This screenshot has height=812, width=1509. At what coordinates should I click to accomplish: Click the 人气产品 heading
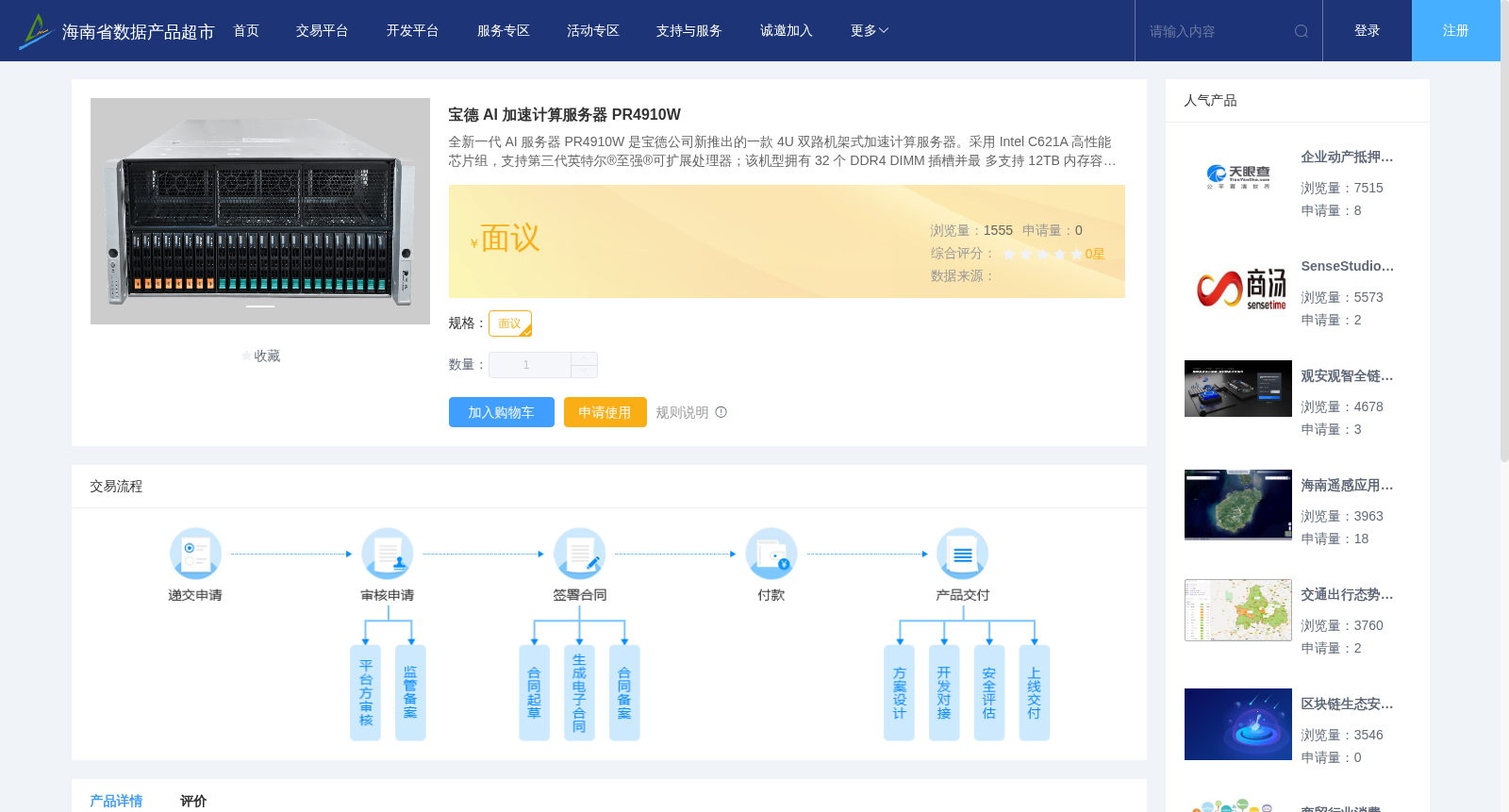1210,101
